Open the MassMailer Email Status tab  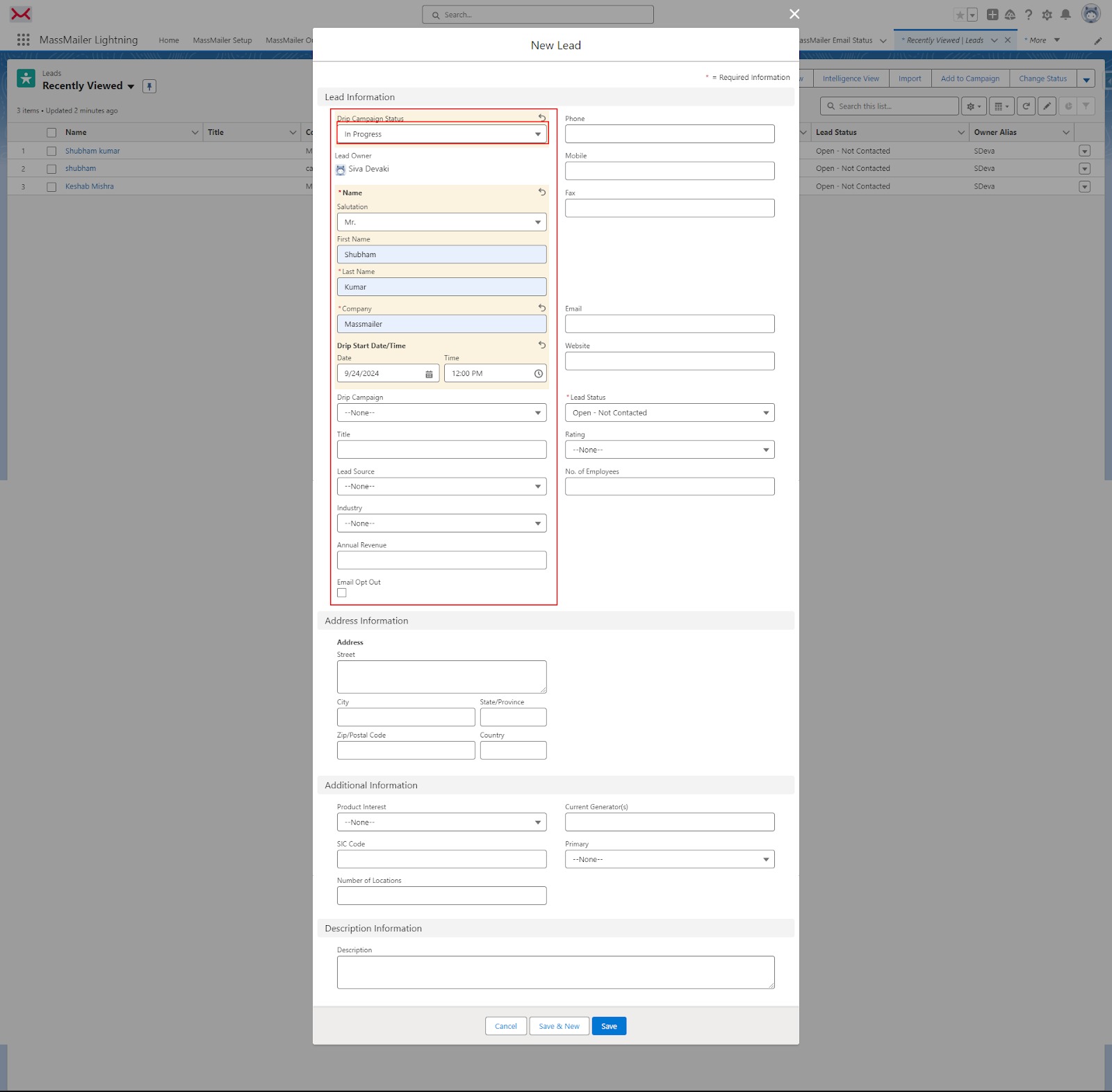(x=836, y=40)
